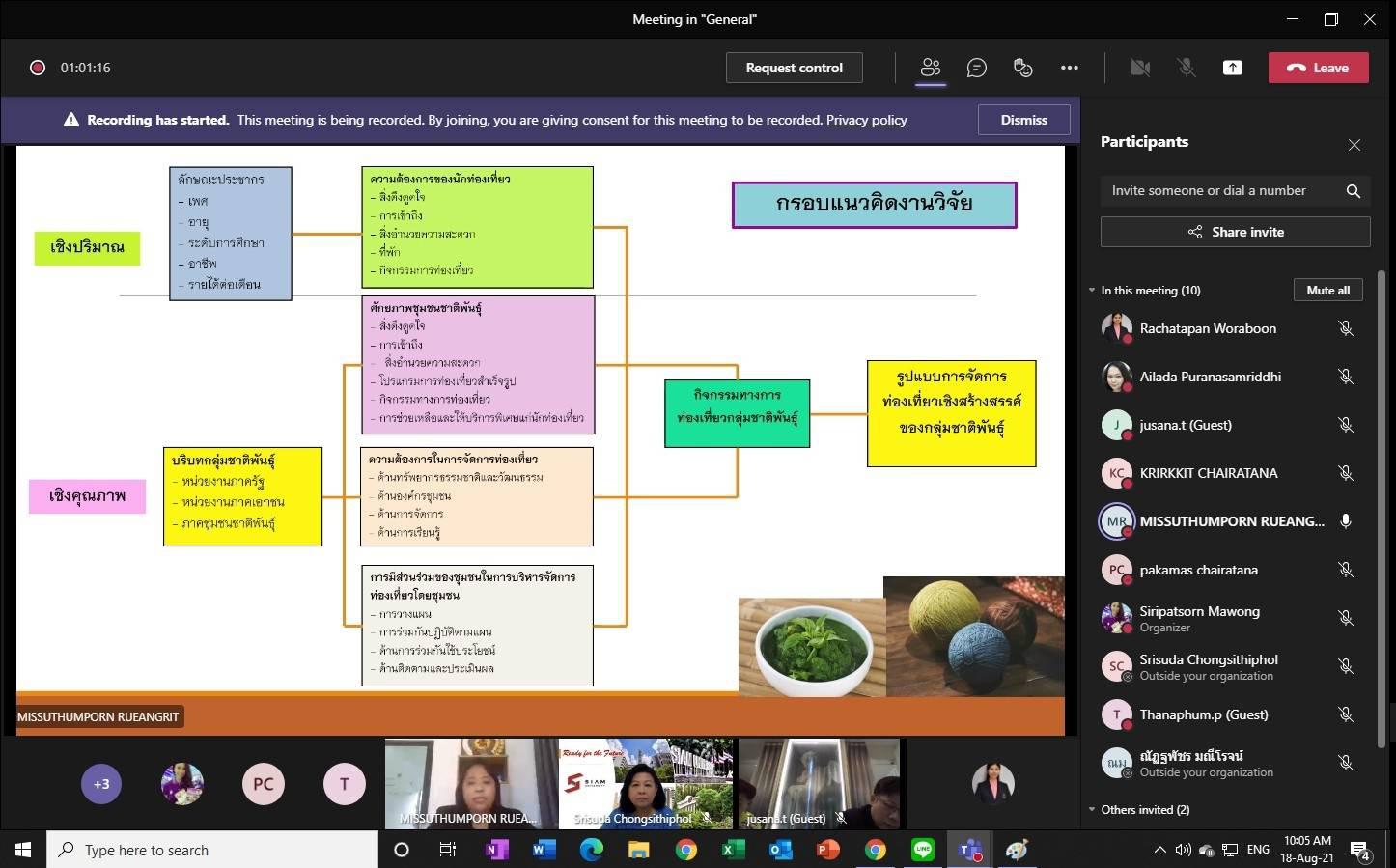
Task: Click the red recording indicator icon
Action: click(x=38, y=68)
